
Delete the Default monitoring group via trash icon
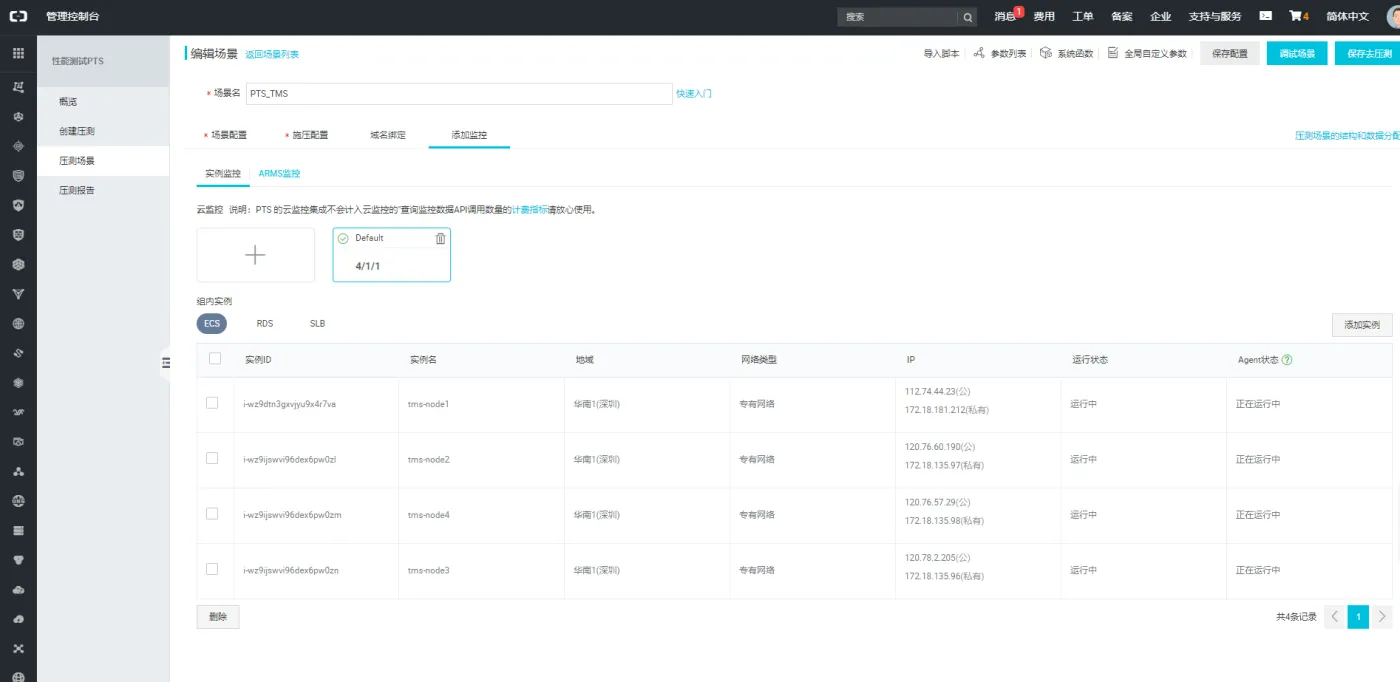[x=440, y=238]
